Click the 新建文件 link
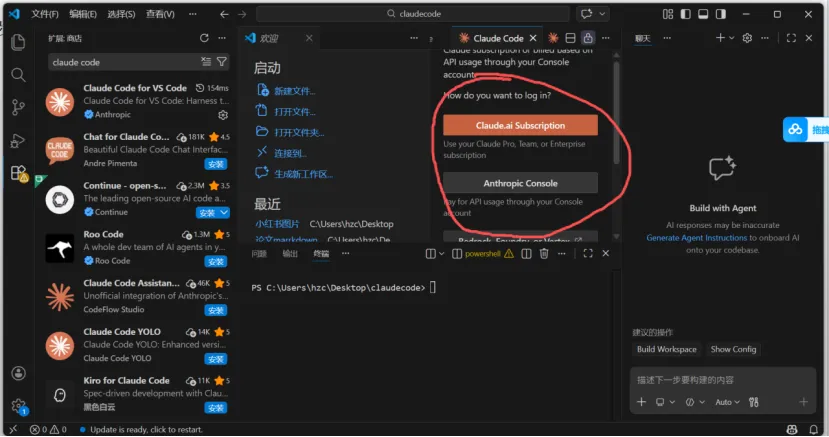829x437 pixels. [x=294, y=91]
